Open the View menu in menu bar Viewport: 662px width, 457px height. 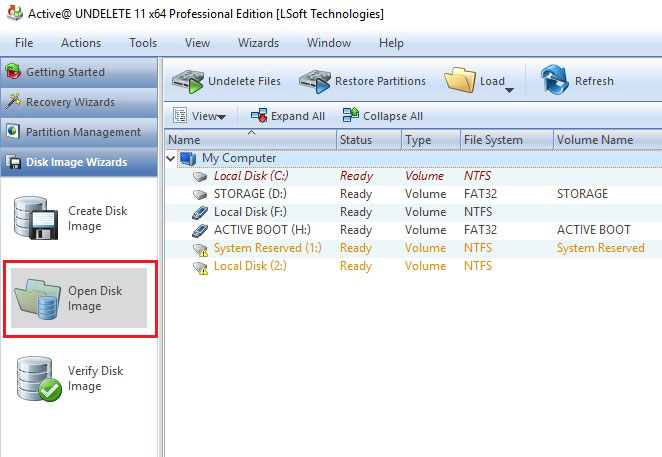click(197, 43)
